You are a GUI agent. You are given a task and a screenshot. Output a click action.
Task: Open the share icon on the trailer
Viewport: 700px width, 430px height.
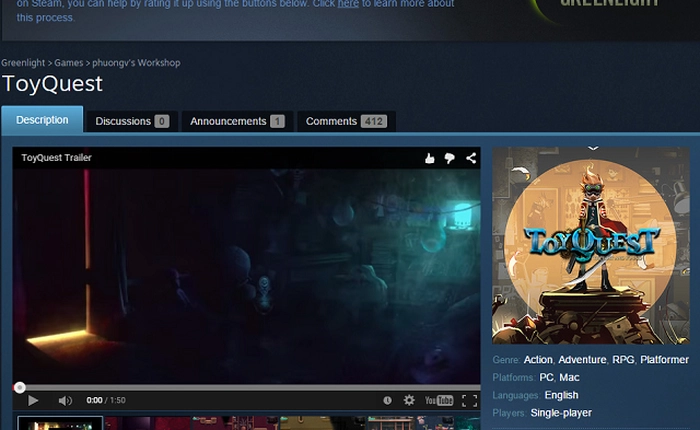tap(471, 158)
